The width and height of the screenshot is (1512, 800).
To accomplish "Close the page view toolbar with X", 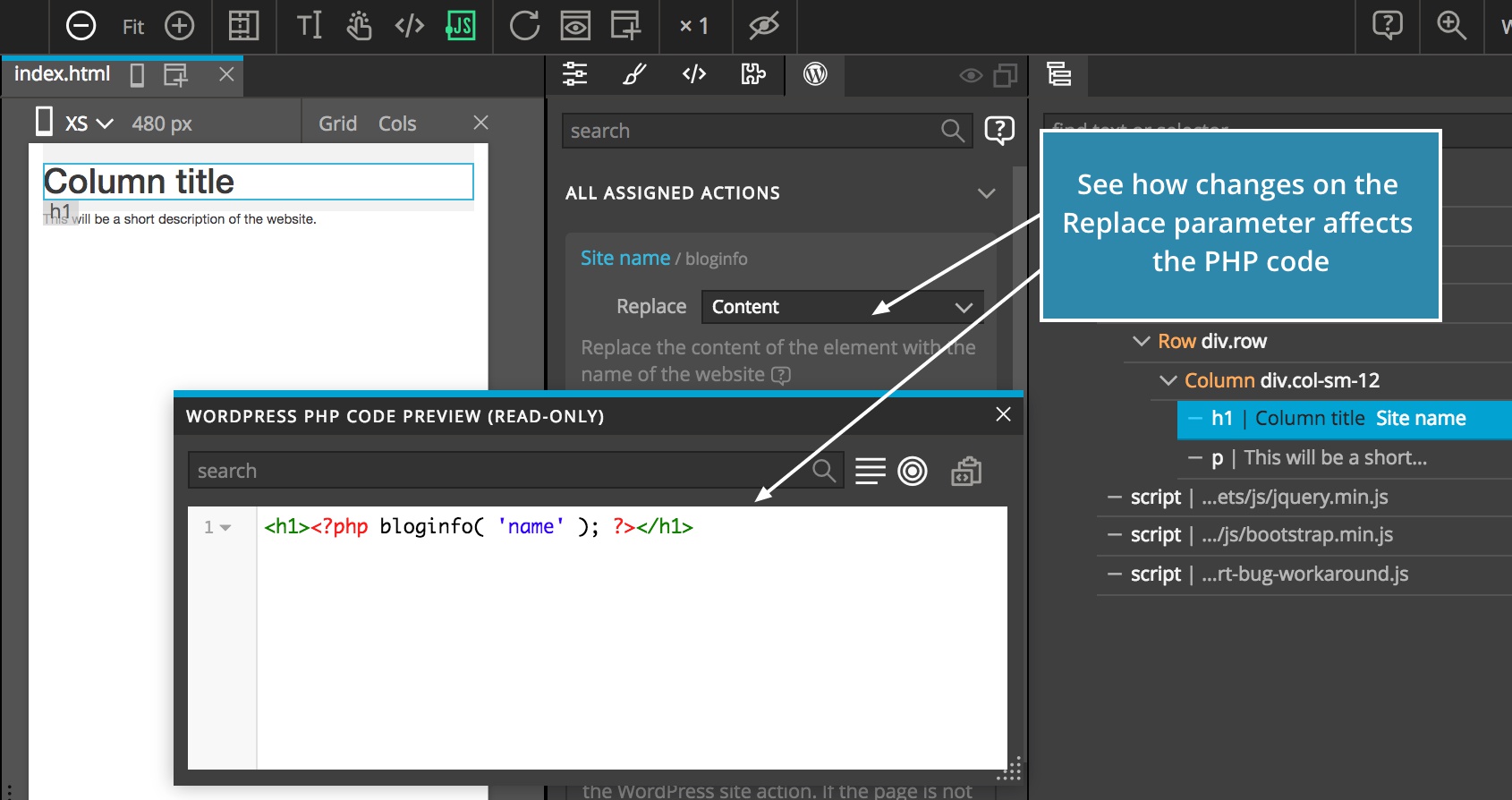I will (480, 123).
